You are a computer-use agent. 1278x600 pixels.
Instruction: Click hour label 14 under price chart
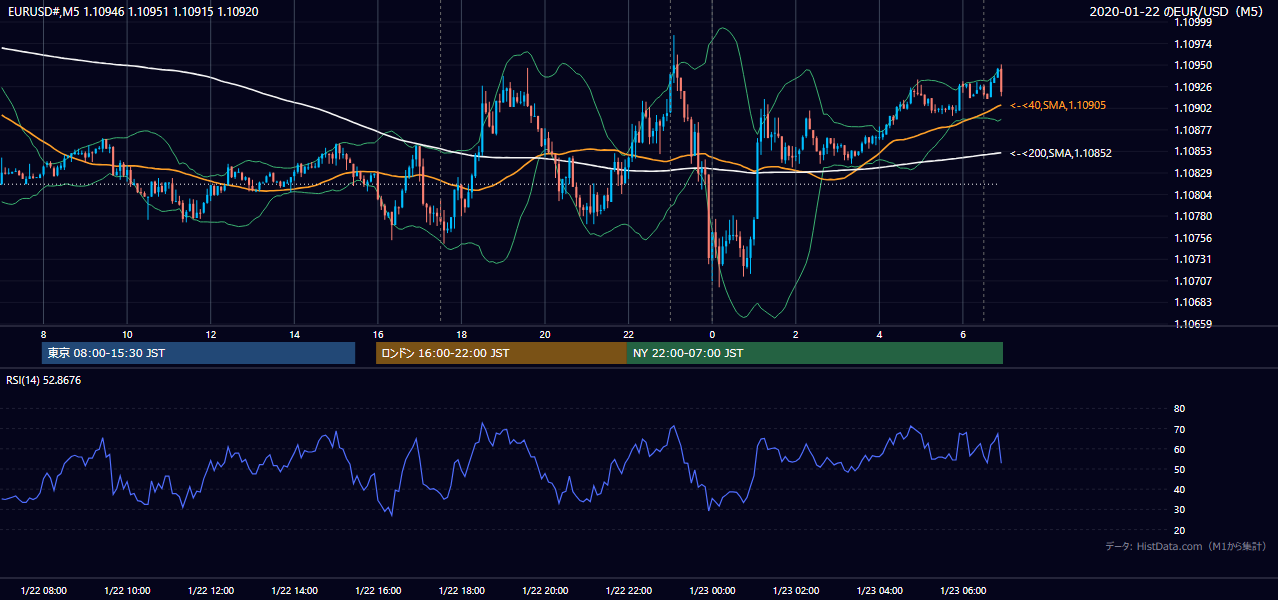click(x=294, y=334)
